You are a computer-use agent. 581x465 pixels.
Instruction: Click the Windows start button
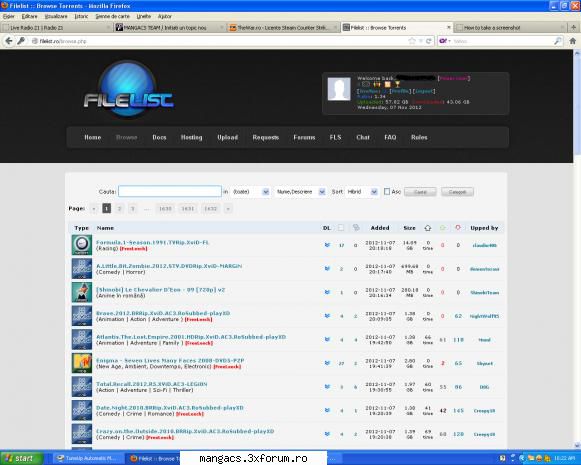pos(22,458)
